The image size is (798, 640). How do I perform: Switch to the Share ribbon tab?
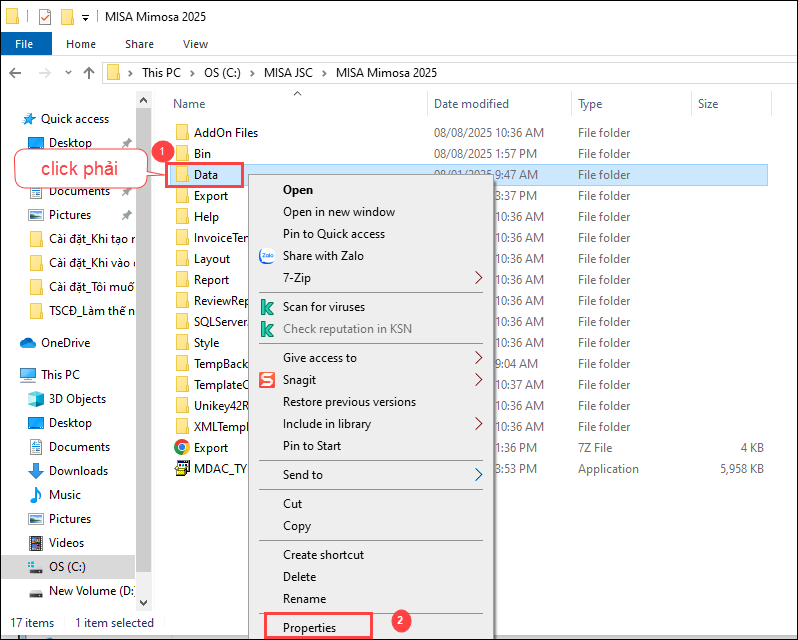point(139,44)
